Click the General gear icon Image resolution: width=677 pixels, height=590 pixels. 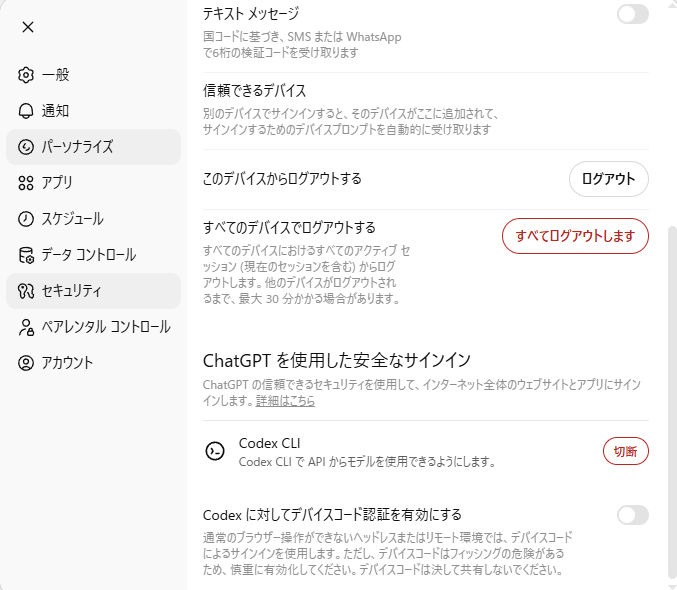coord(26,75)
